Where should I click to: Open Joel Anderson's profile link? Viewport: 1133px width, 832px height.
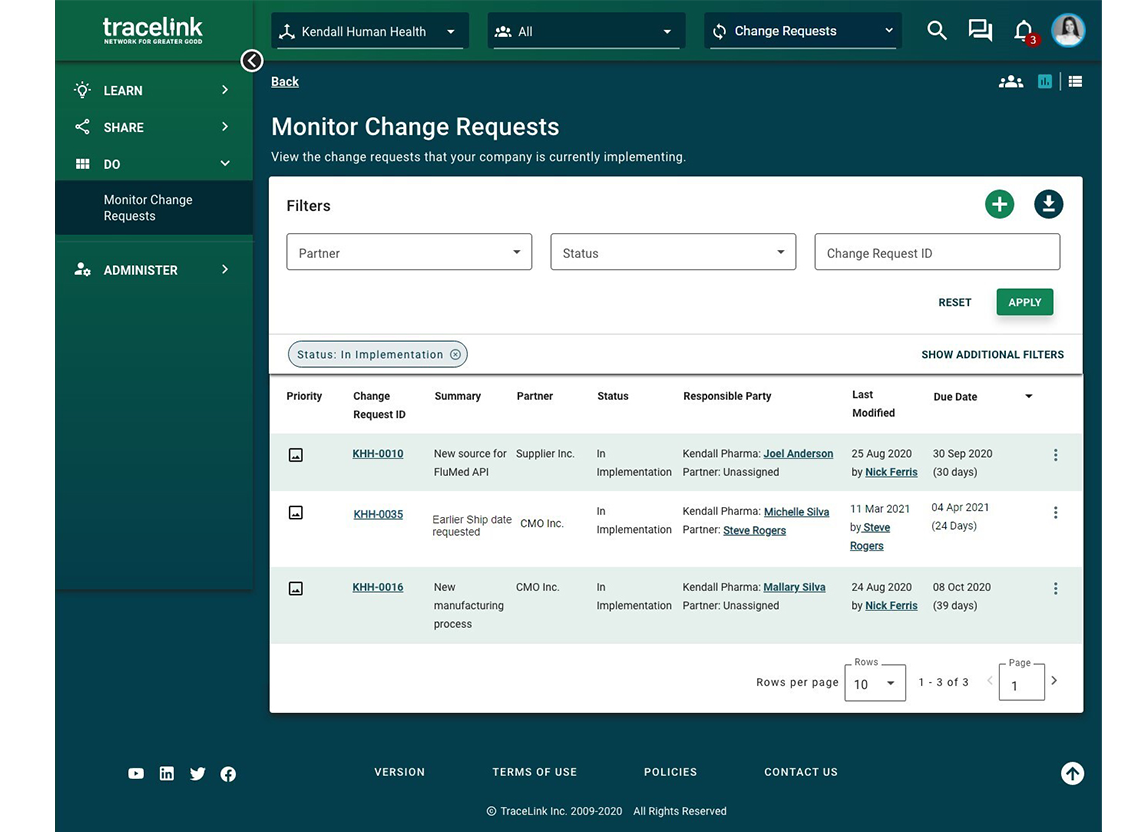tap(798, 454)
